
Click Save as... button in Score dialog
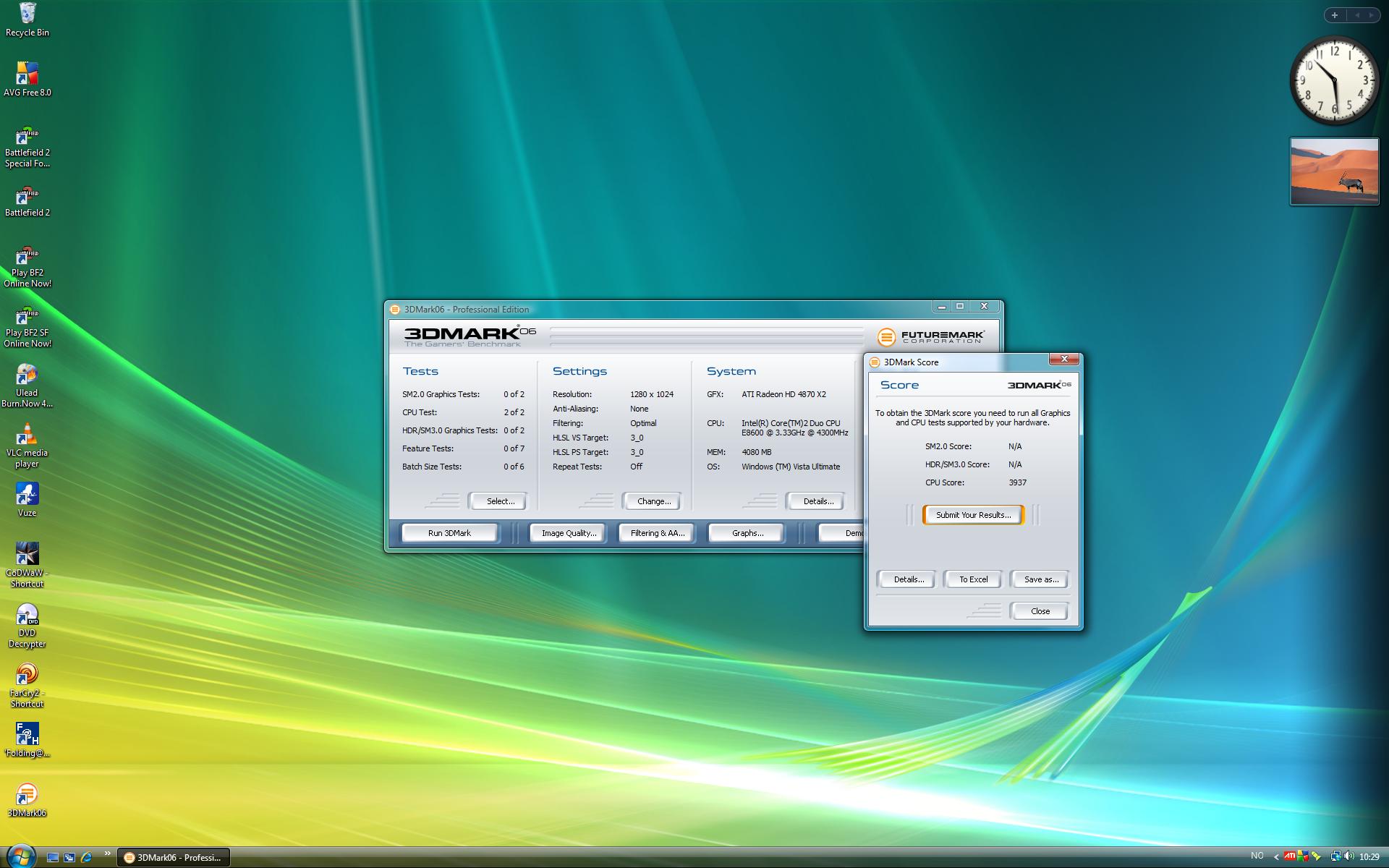click(1040, 579)
